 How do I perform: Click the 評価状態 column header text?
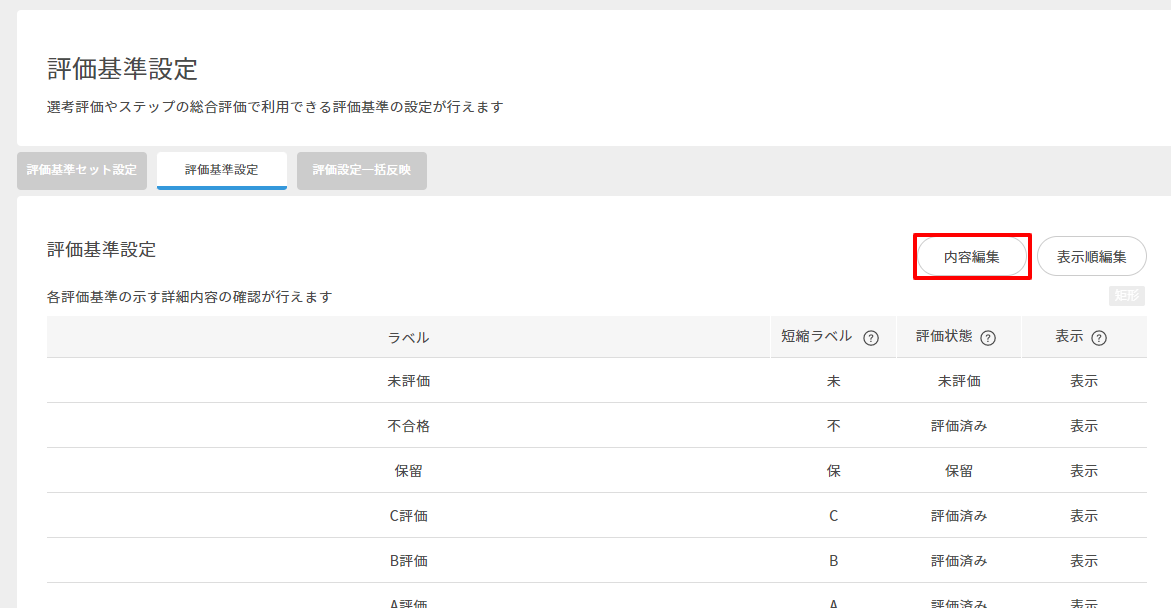[x=944, y=337]
